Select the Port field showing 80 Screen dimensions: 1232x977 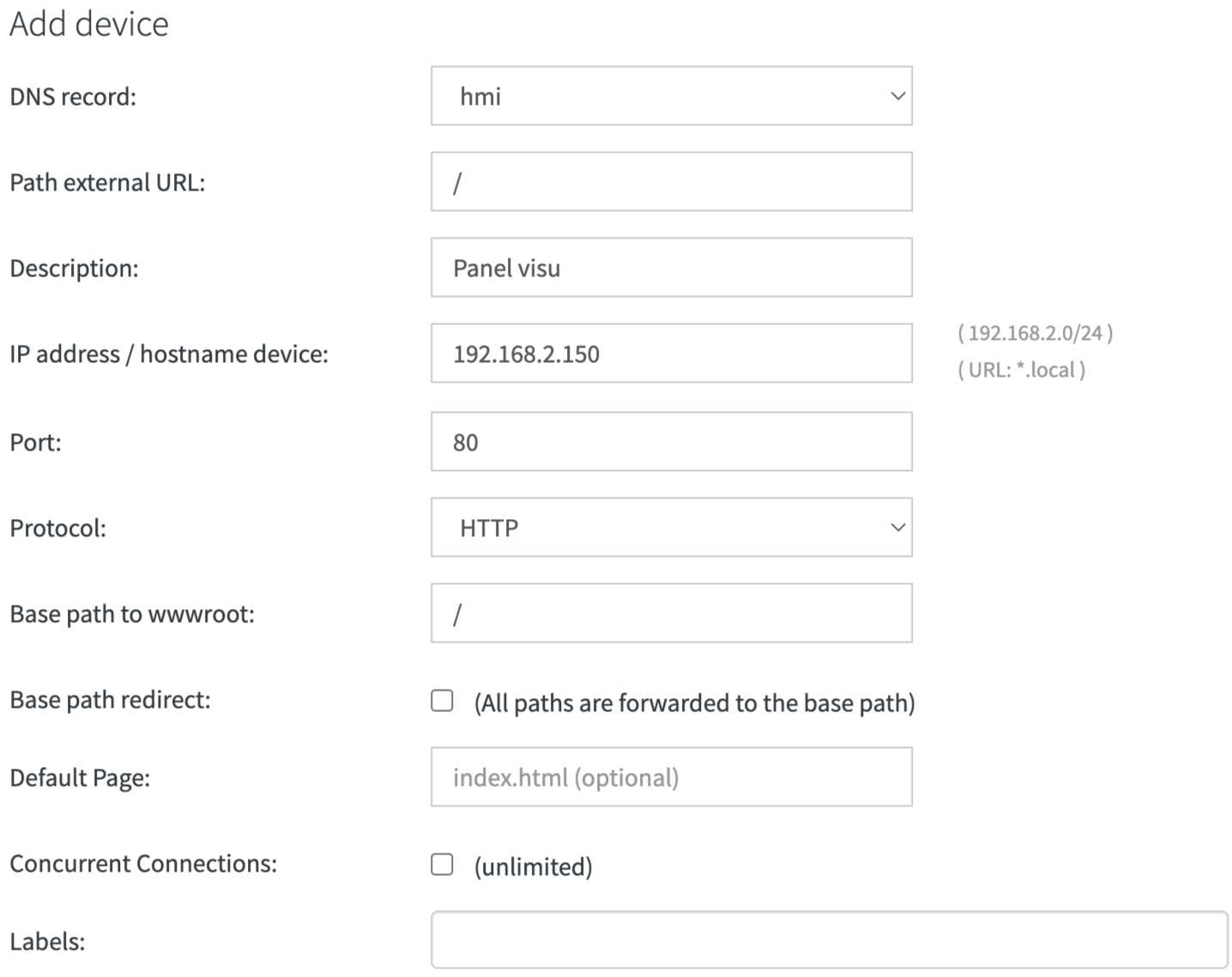coord(671,441)
